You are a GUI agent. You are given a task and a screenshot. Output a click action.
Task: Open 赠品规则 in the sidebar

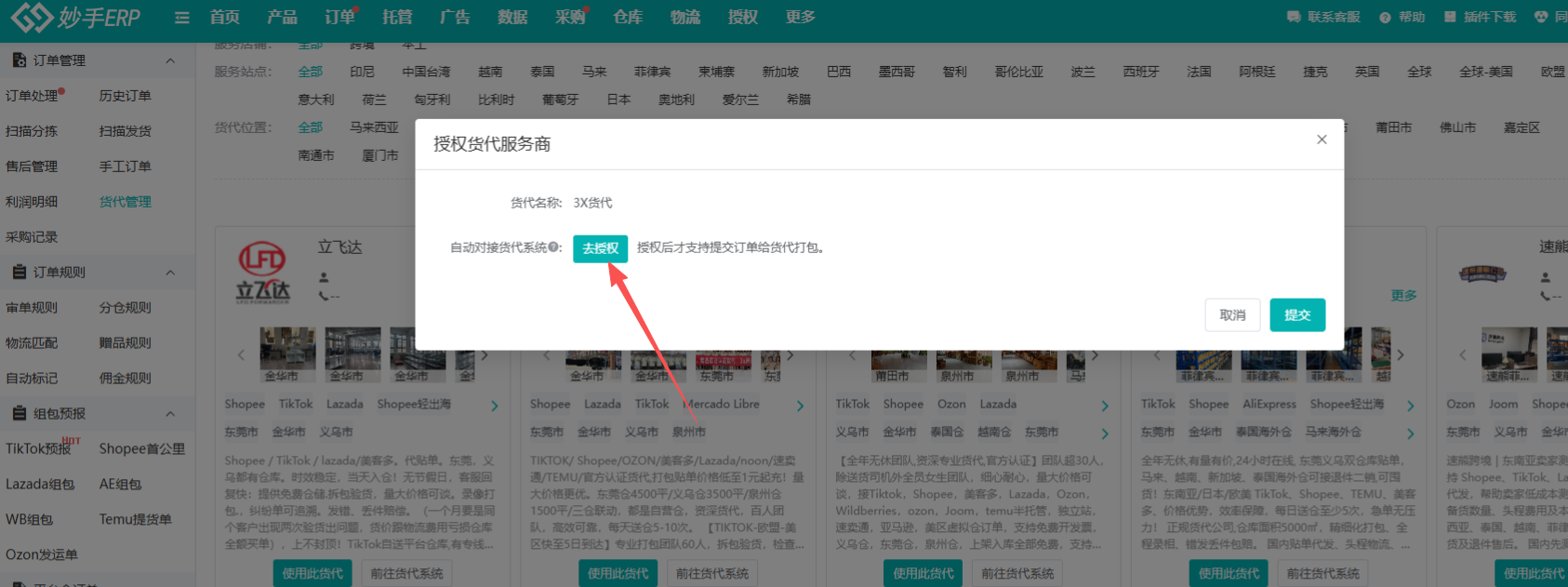pyautogui.click(x=125, y=343)
